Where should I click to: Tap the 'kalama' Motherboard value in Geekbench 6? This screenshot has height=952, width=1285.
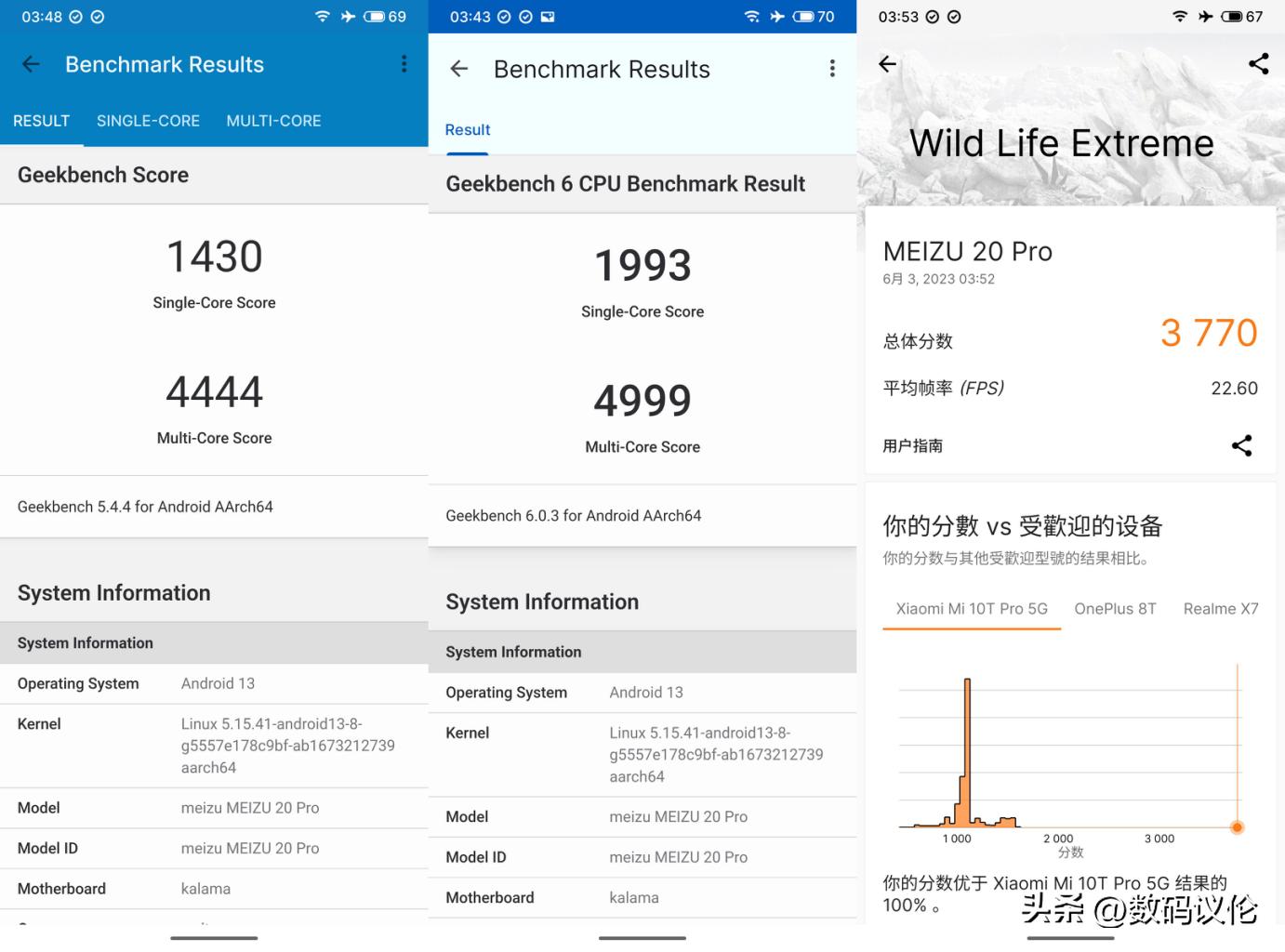(x=634, y=898)
